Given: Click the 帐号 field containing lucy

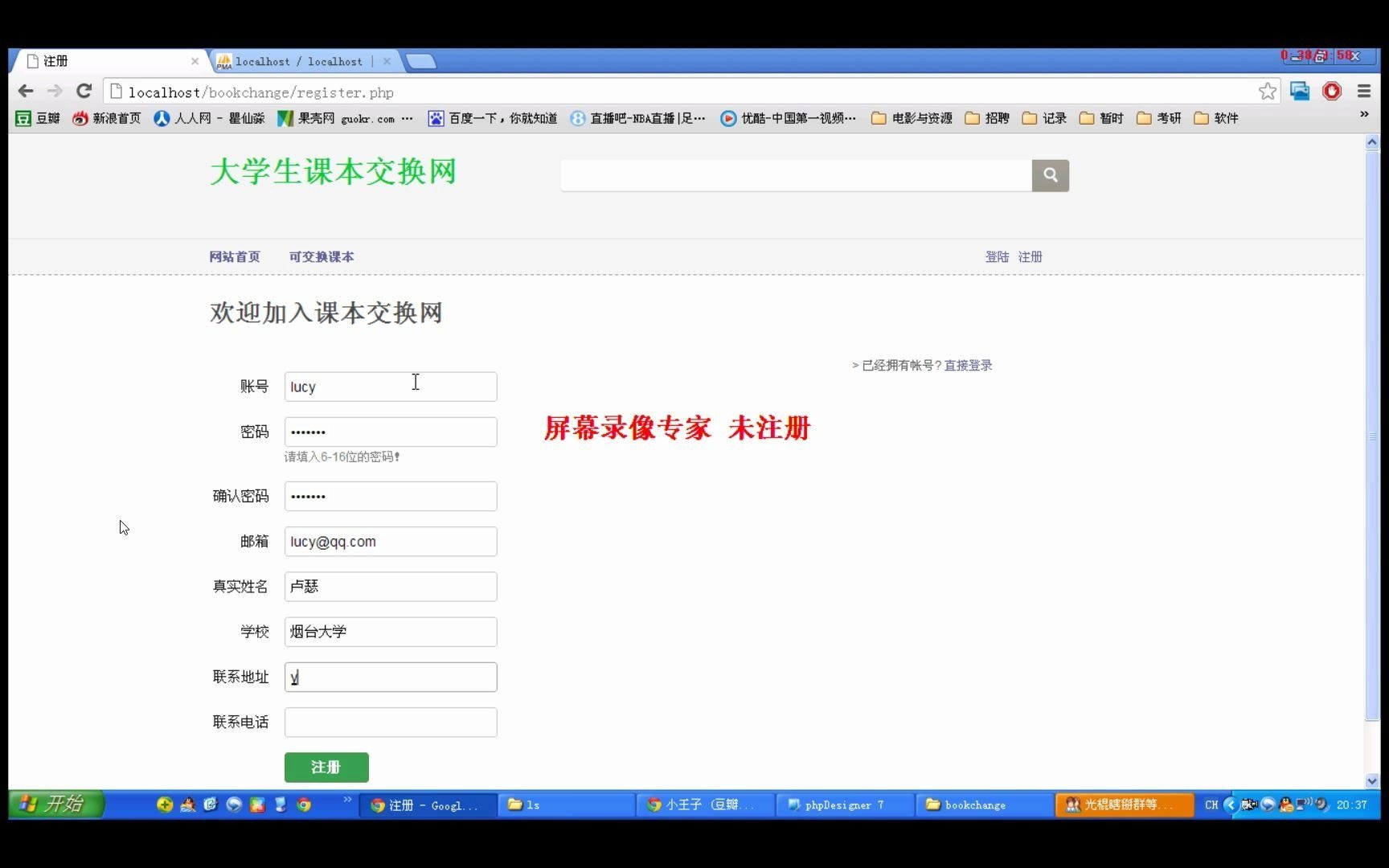Looking at the screenshot, I should (x=391, y=387).
